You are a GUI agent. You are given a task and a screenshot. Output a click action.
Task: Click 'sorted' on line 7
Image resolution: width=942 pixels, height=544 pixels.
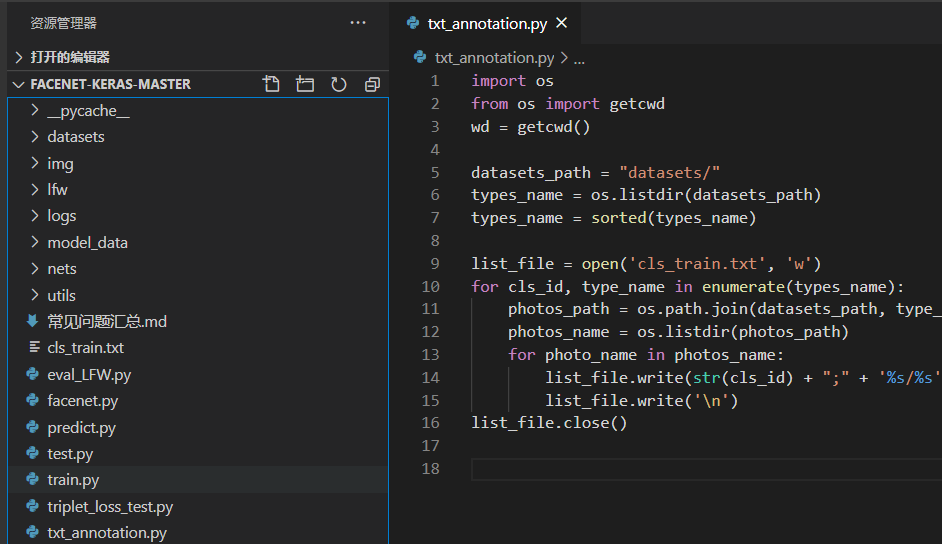(619, 218)
